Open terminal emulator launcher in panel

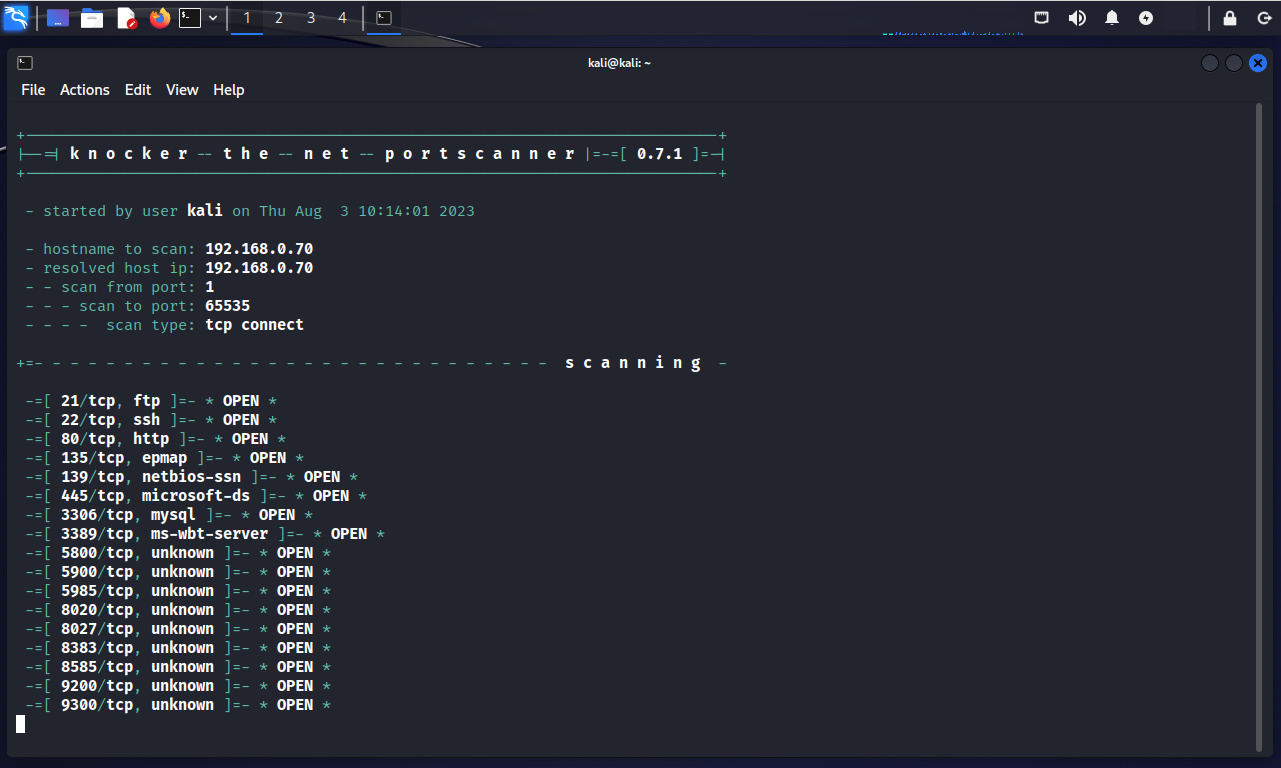pyautogui.click(x=190, y=18)
